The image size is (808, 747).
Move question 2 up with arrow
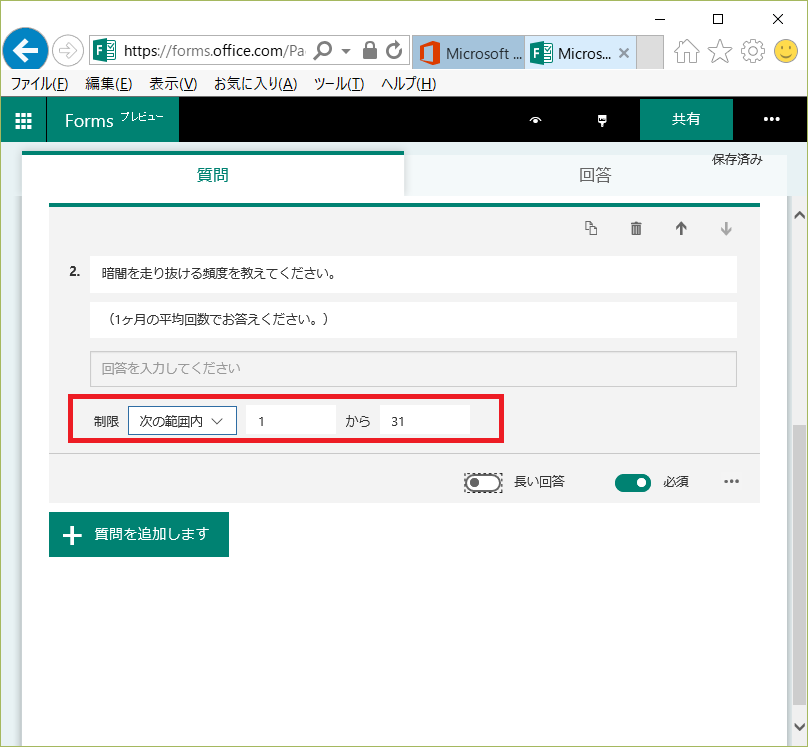pyautogui.click(x=681, y=228)
